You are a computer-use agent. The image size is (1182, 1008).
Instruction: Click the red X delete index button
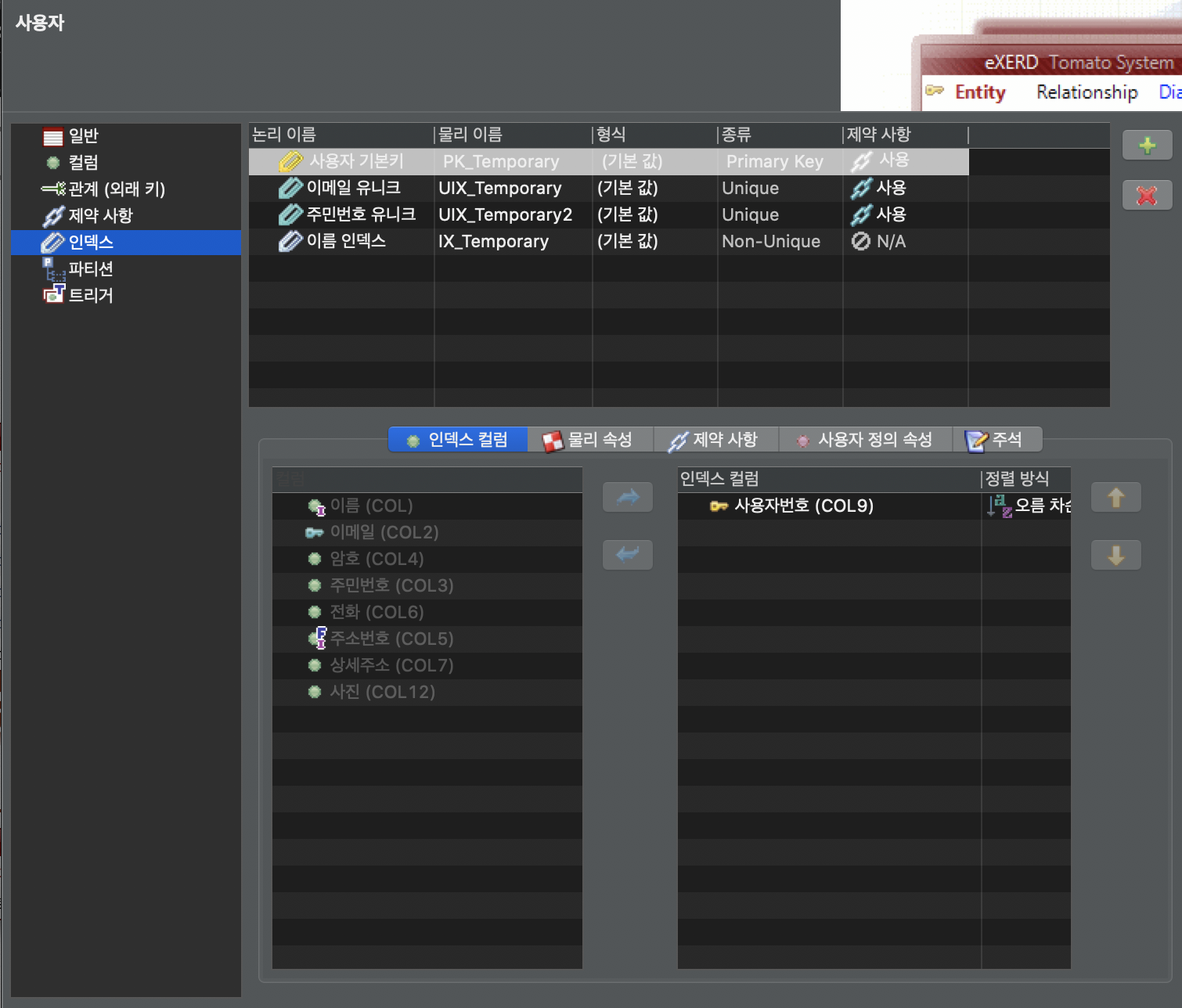point(1147,196)
